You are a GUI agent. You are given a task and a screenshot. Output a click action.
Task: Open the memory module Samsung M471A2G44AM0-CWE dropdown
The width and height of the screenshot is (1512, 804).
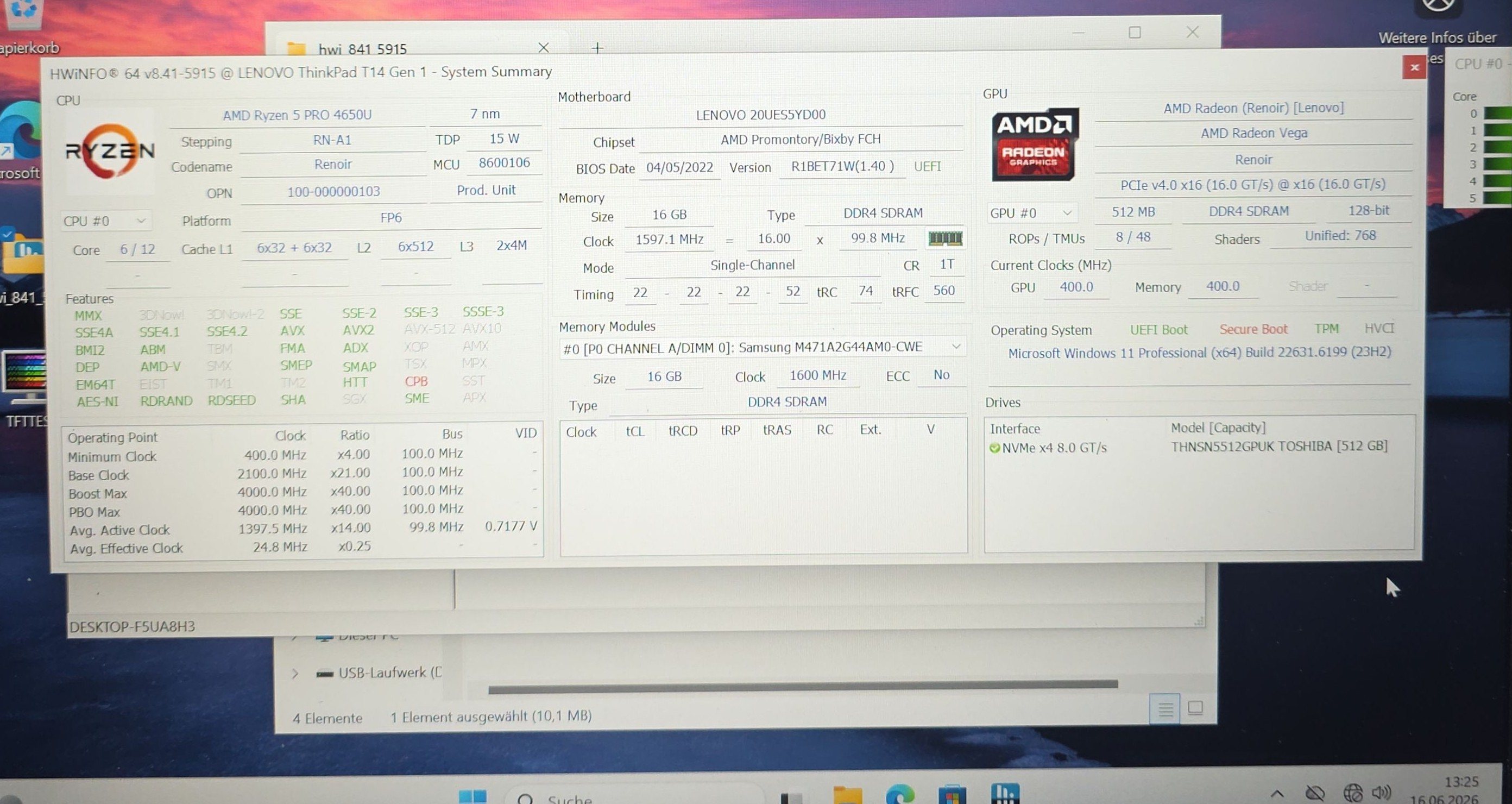(x=762, y=348)
